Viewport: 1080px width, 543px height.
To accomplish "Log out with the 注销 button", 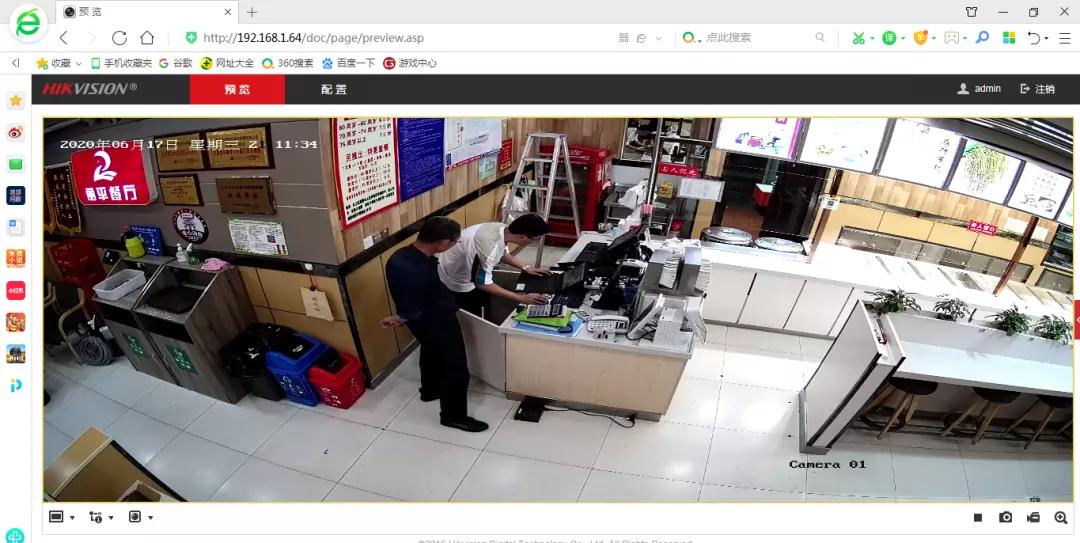I will point(1037,89).
